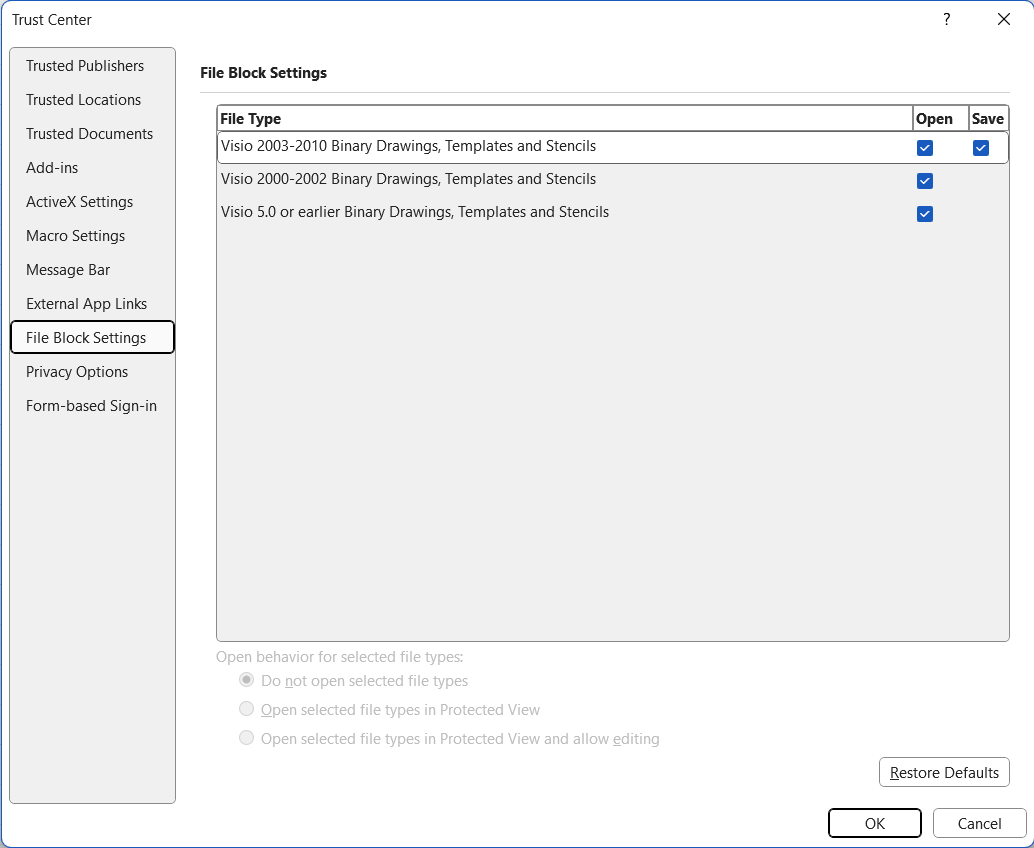Toggle Open for Visio 2000-2002 files

pyautogui.click(x=925, y=181)
